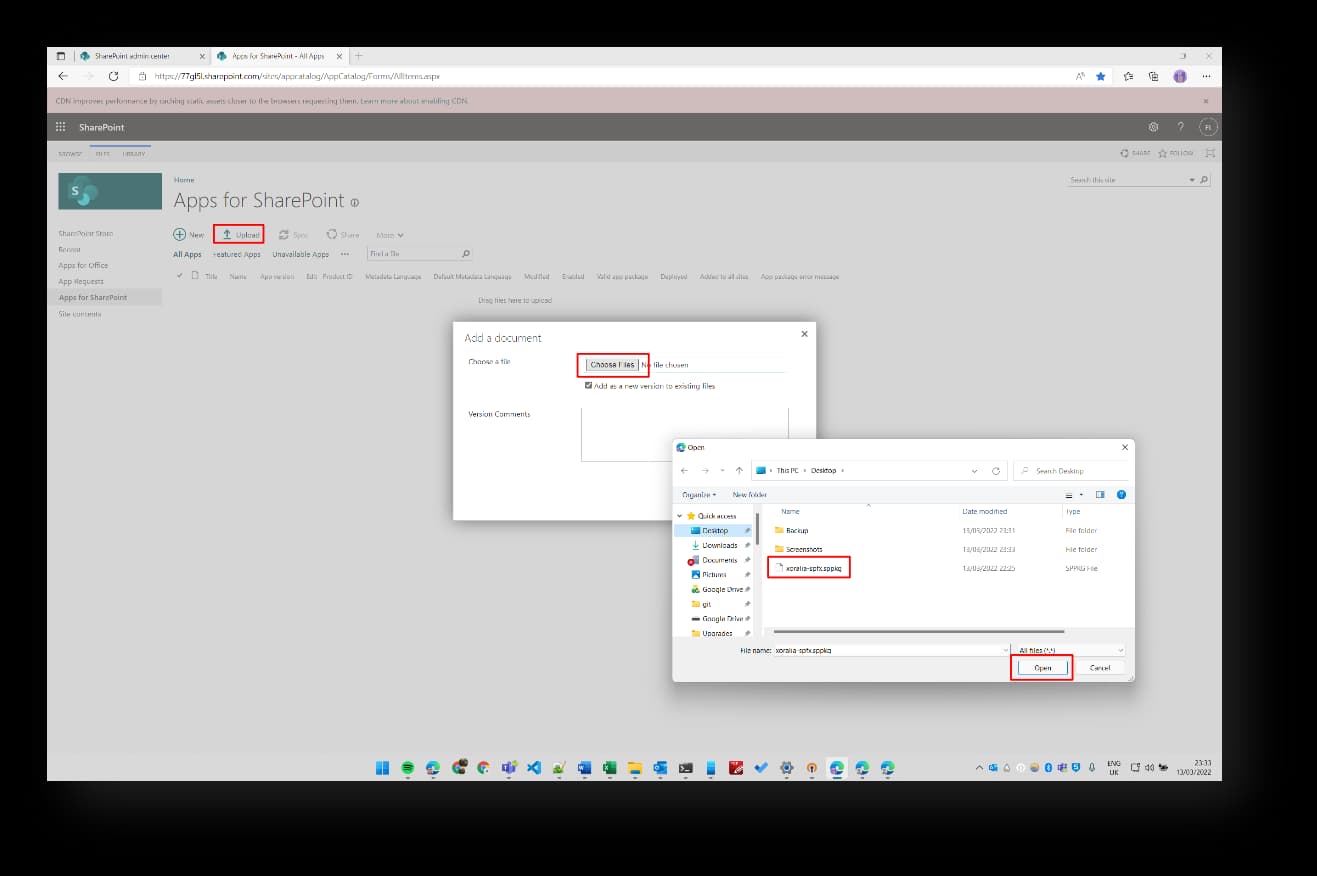Toggle Add as a new version checkbox
1317x876 pixels.
click(588, 385)
